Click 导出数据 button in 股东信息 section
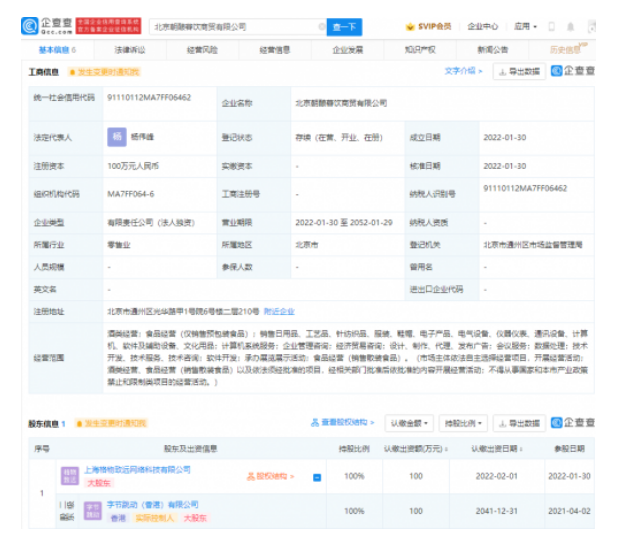 [519, 423]
